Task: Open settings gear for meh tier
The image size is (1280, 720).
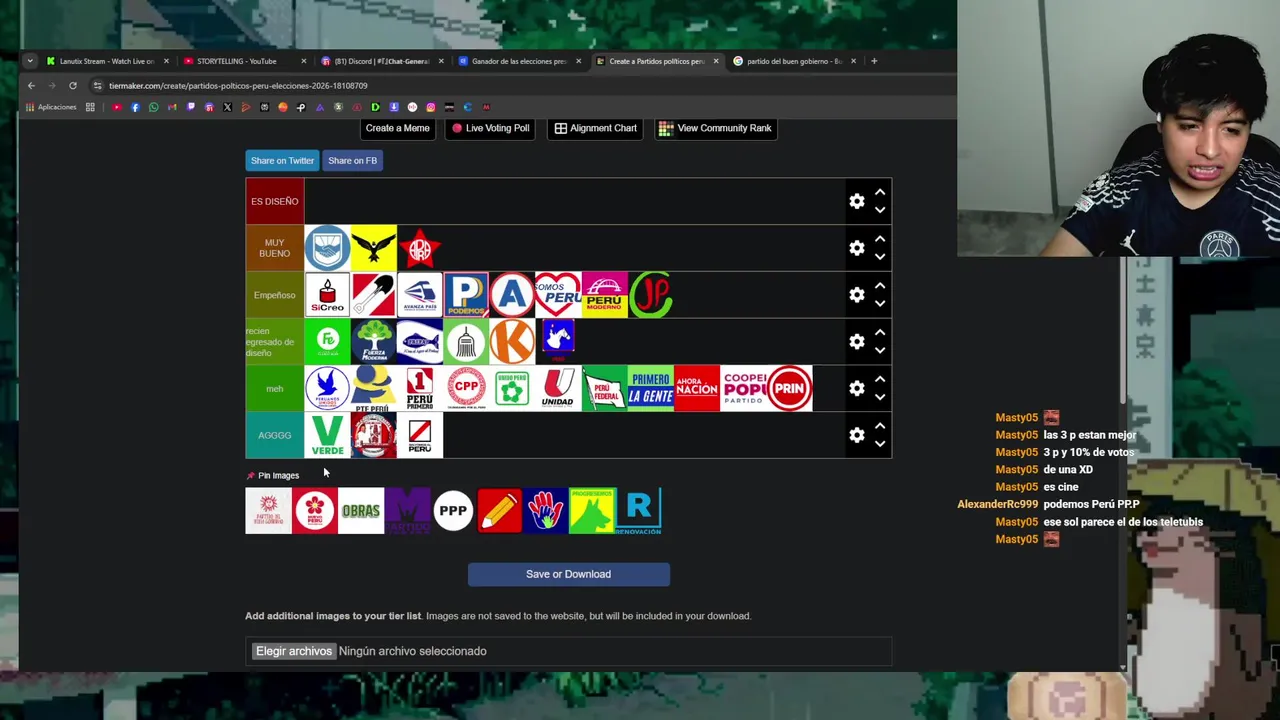Action: pyautogui.click(x=857, y=388)
